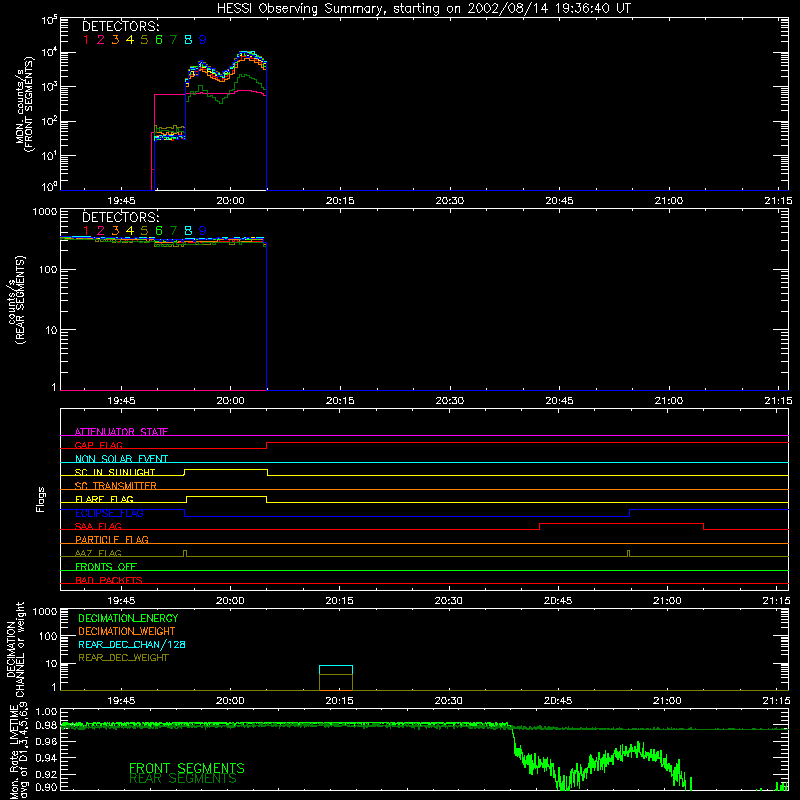800x800 pixels.
Task: Click detector 3 orange label in rear segments legend
Action: pyautogui.click(x=115, y=231)
